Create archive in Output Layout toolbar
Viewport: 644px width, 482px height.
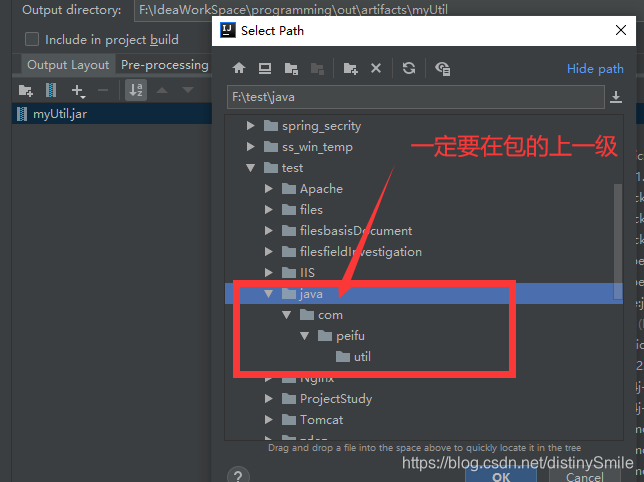tap(51, 90)
